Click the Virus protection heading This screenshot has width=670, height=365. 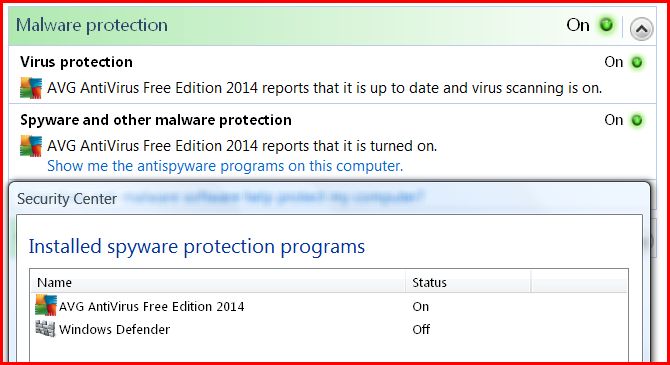point(76,62)
